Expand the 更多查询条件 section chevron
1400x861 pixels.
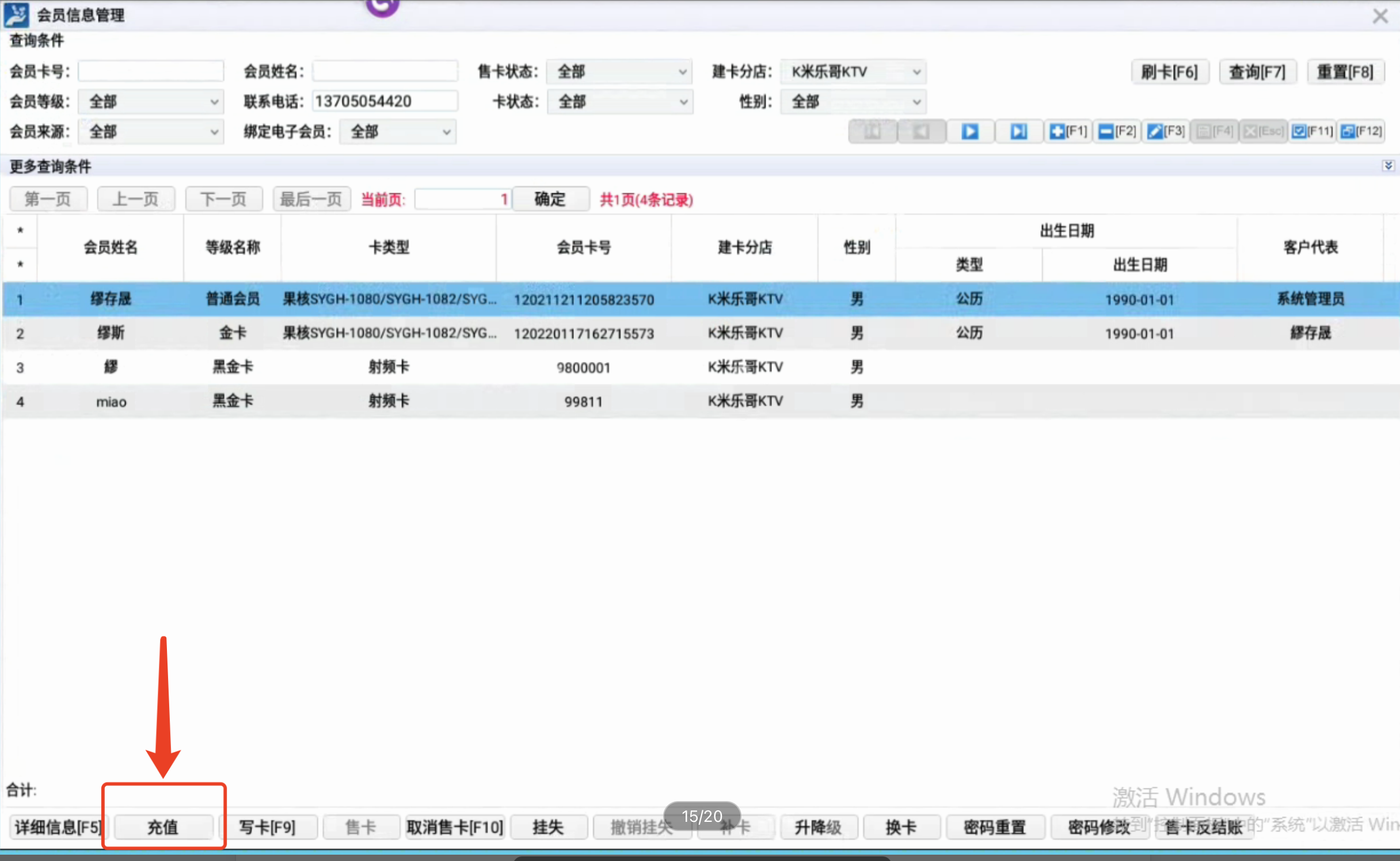coord(1388,166)
